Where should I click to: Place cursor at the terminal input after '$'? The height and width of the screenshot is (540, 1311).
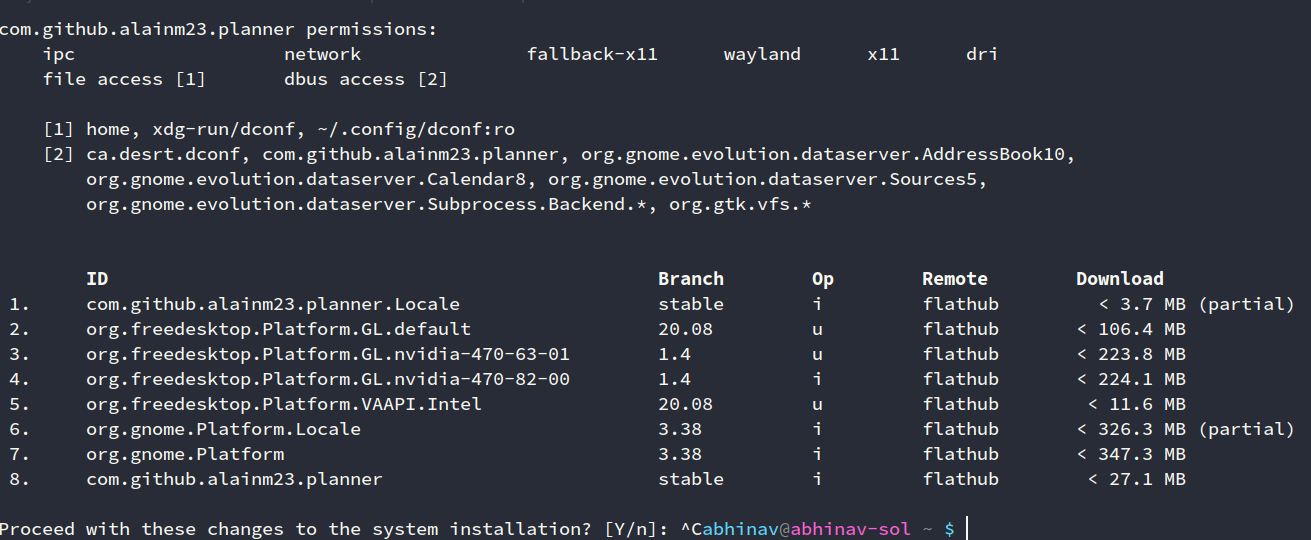point(969,529)
